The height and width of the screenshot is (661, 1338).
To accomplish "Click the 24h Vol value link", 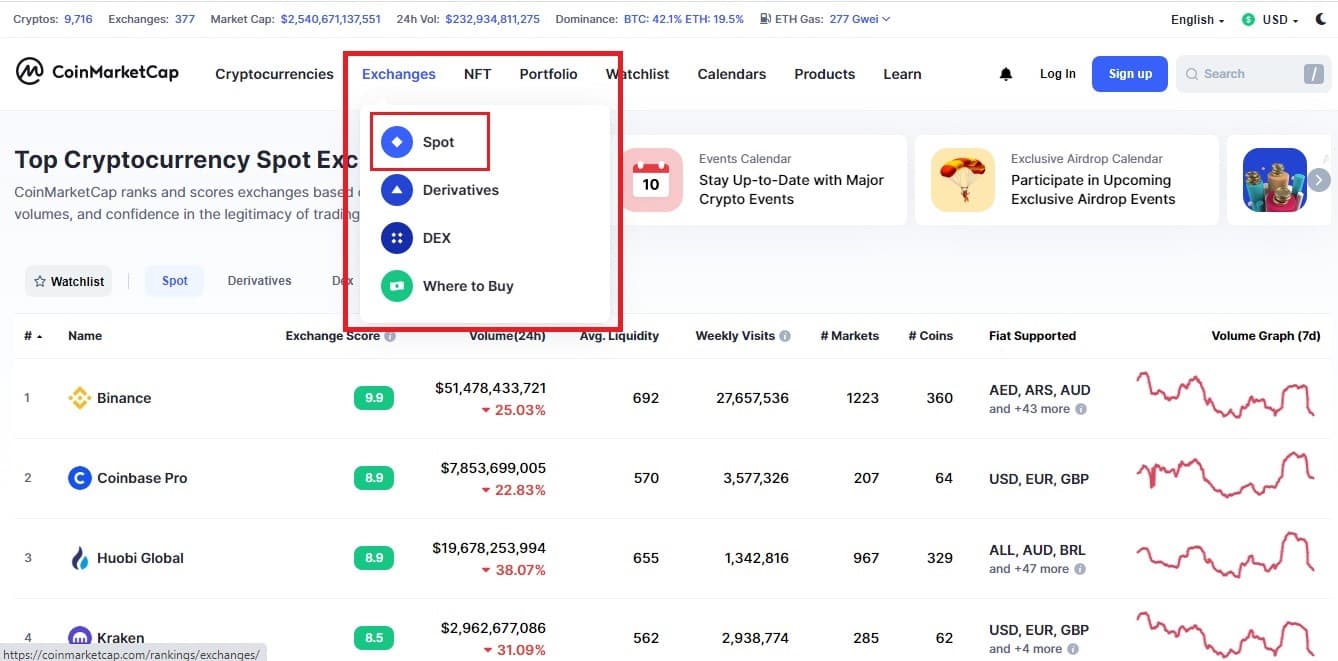I will pos(493,19).
